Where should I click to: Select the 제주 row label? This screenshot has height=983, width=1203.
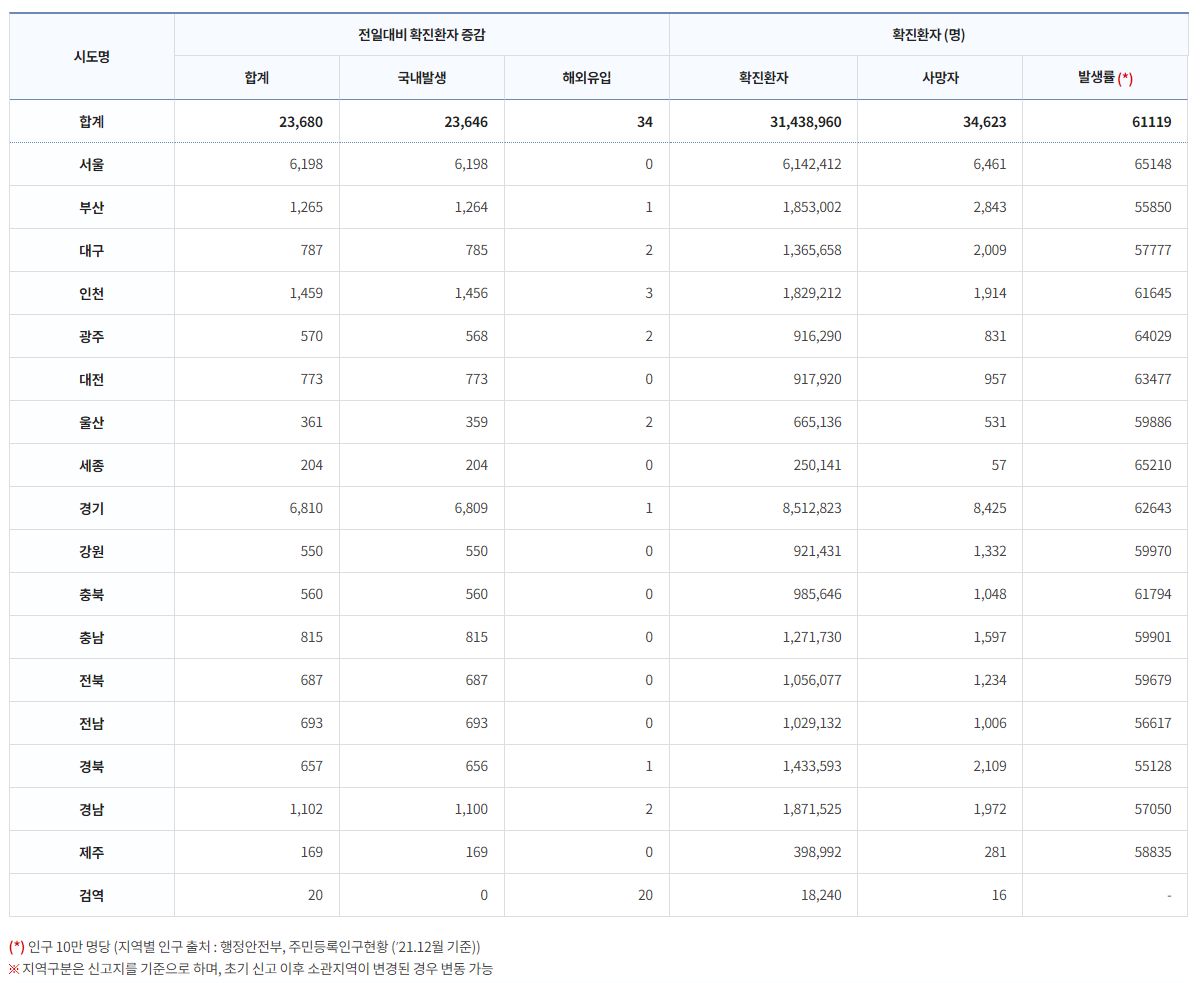coord(92,852)
